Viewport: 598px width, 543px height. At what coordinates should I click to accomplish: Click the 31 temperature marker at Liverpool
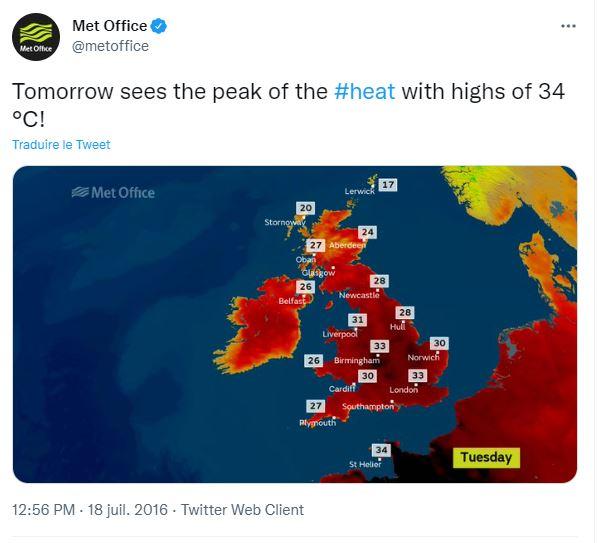357,320
